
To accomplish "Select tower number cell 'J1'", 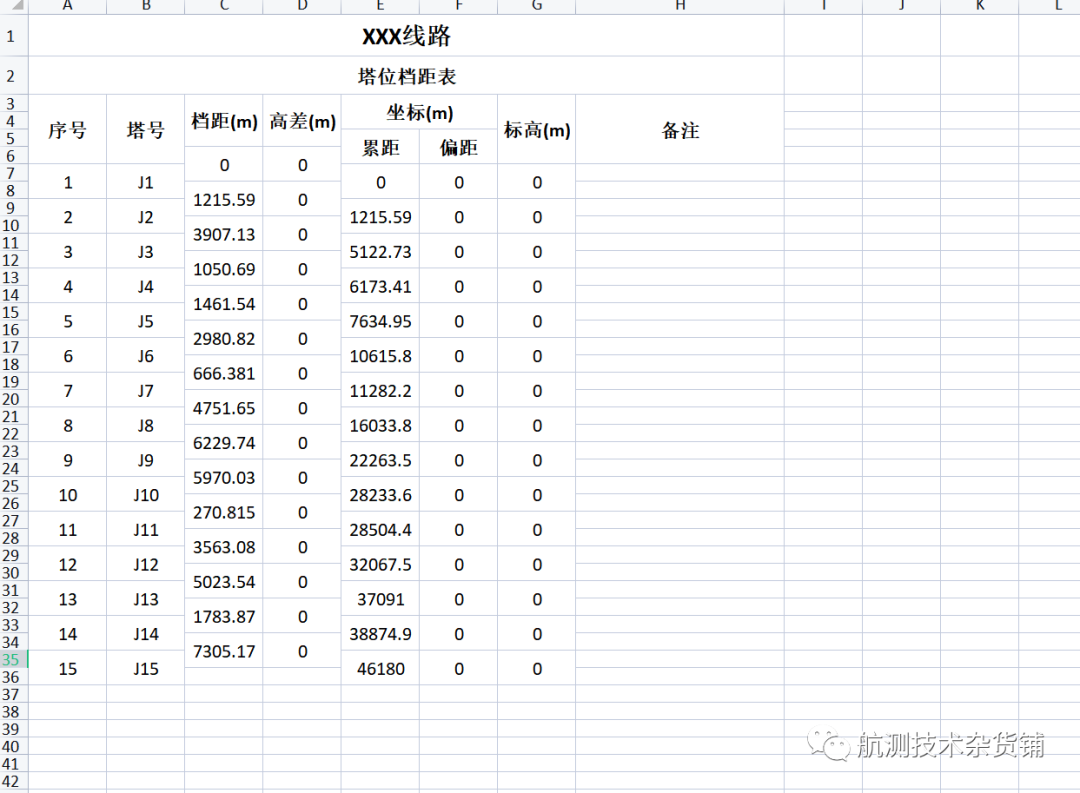I will point(145,183).
